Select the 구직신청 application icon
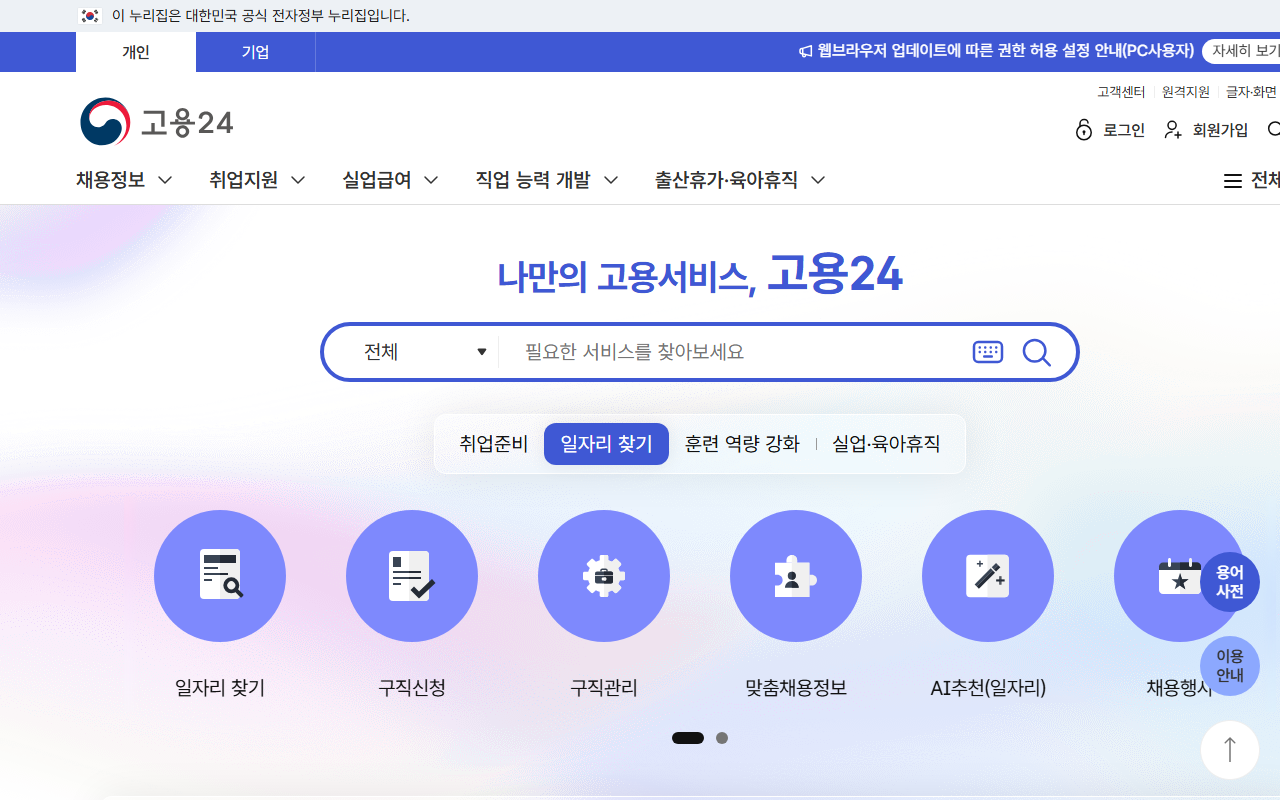 coord(412,576)
